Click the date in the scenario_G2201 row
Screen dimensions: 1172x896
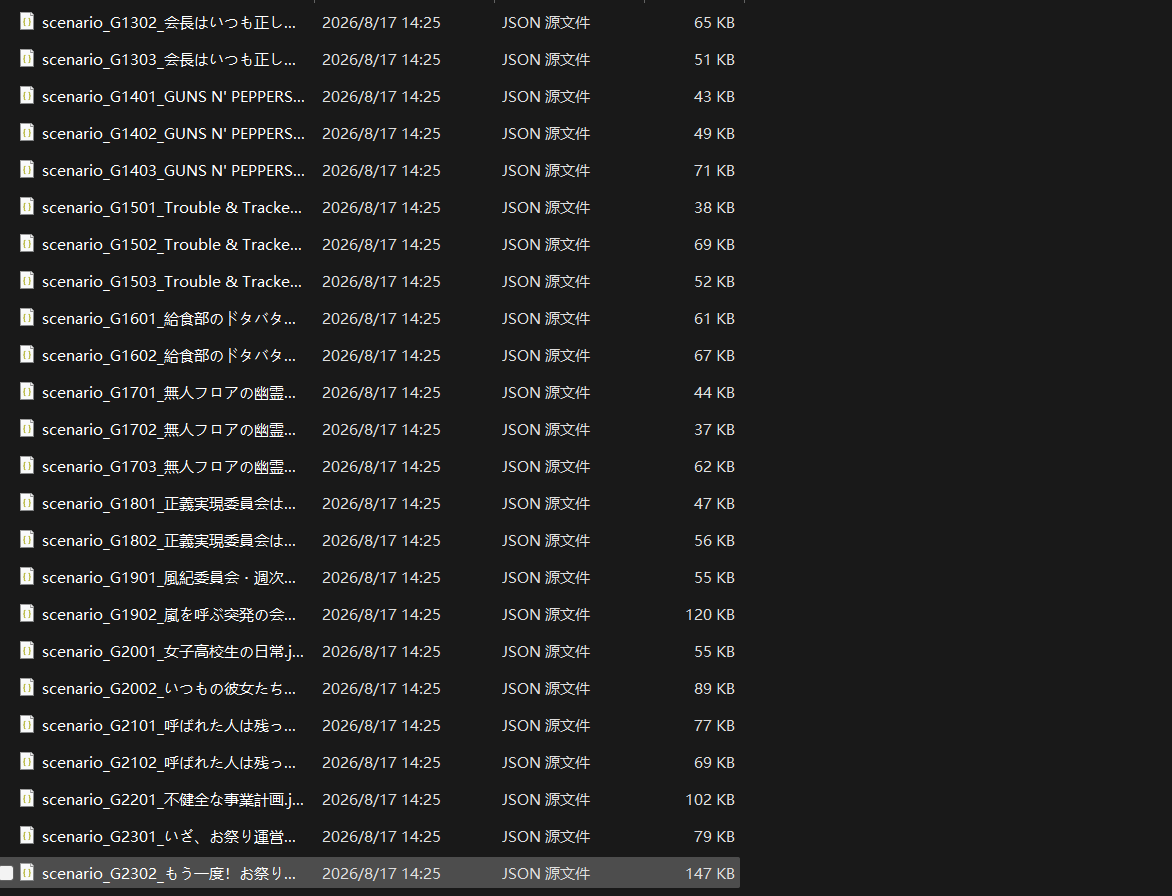(381, 800)
